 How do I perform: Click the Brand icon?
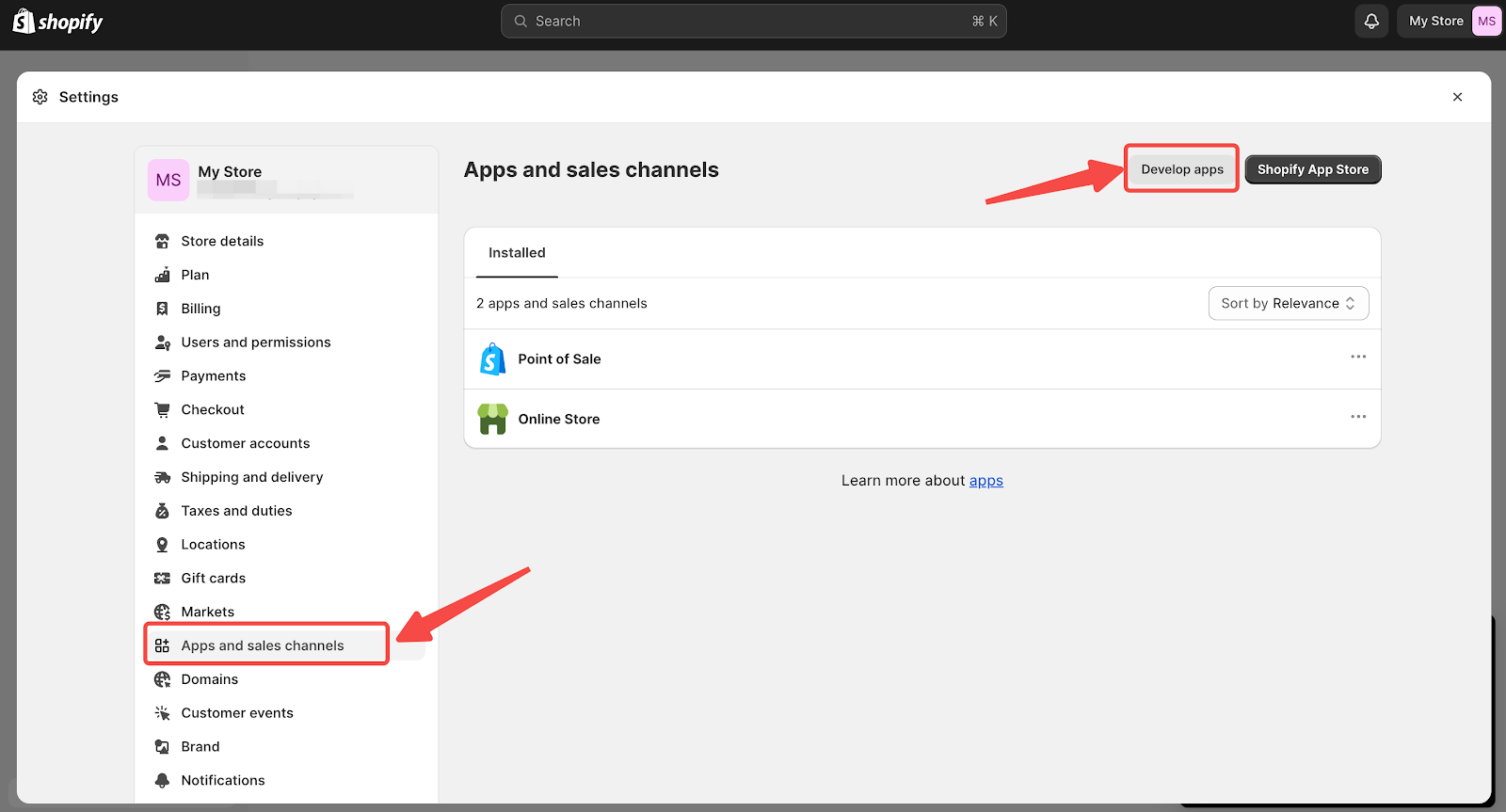pyautogui.click(x=162, y=747)
